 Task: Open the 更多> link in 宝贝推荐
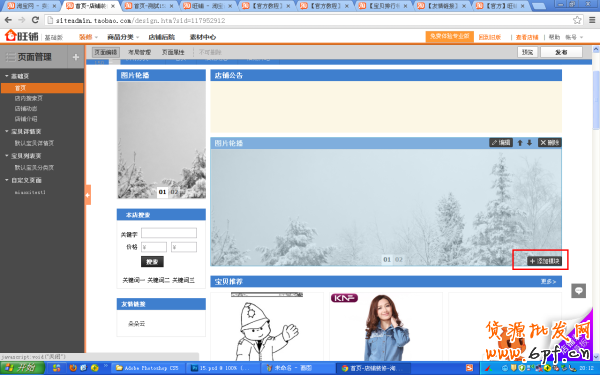point(548,282)
